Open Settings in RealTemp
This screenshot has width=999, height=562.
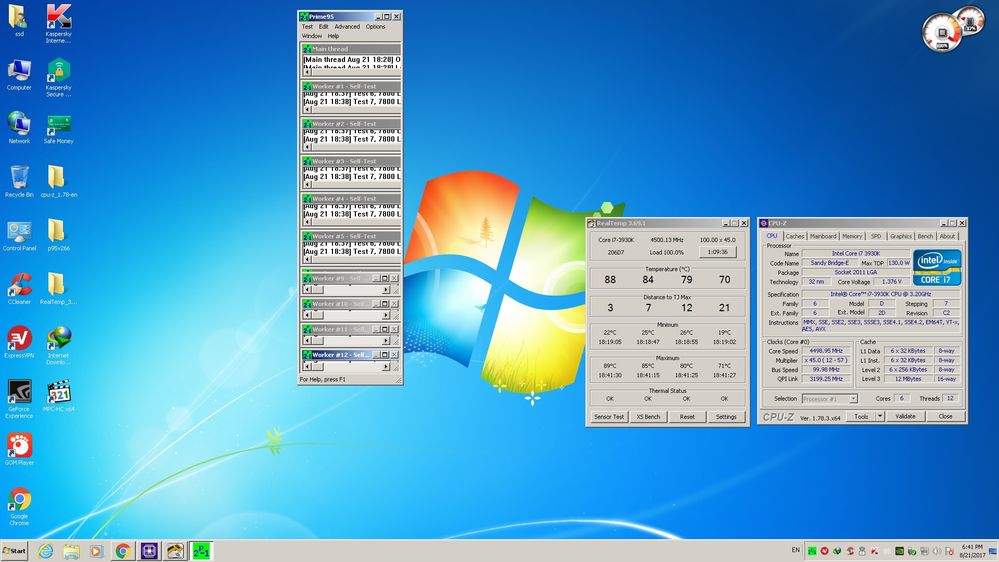pos(726,417)
